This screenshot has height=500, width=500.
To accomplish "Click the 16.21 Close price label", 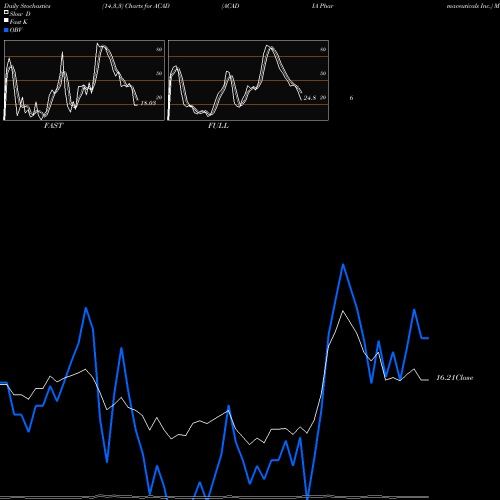I will point(455,378).
